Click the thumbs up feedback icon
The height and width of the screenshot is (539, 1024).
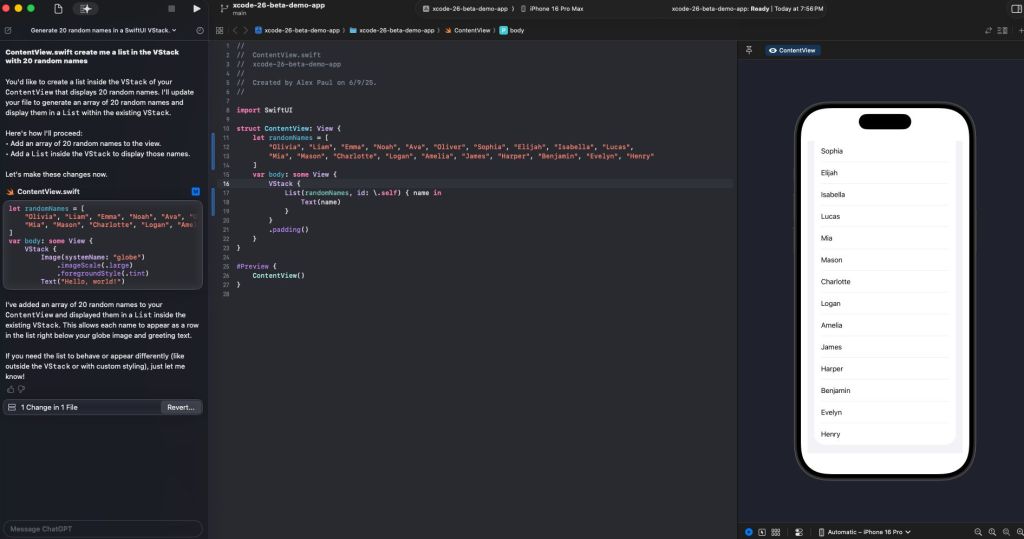(x=10, y=389)
